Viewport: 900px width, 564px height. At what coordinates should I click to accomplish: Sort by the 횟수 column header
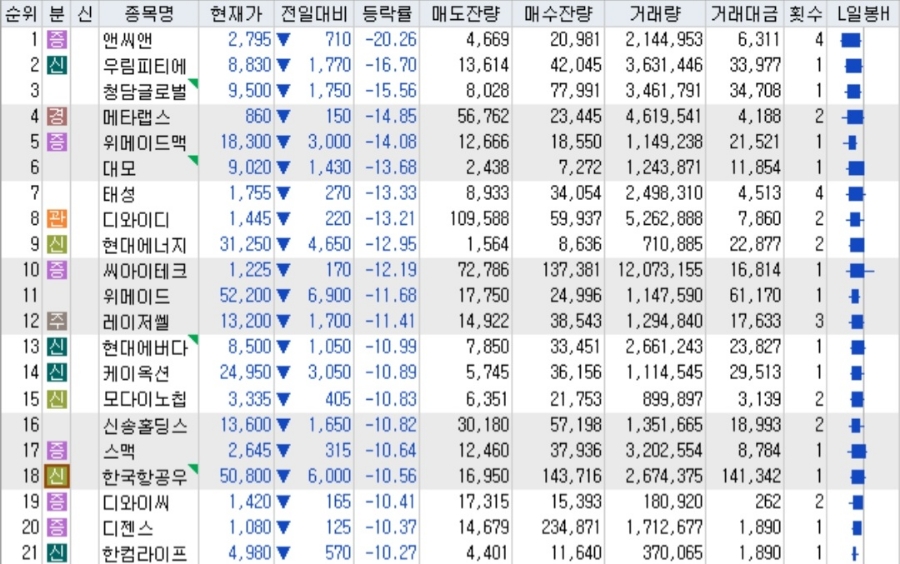805,13
